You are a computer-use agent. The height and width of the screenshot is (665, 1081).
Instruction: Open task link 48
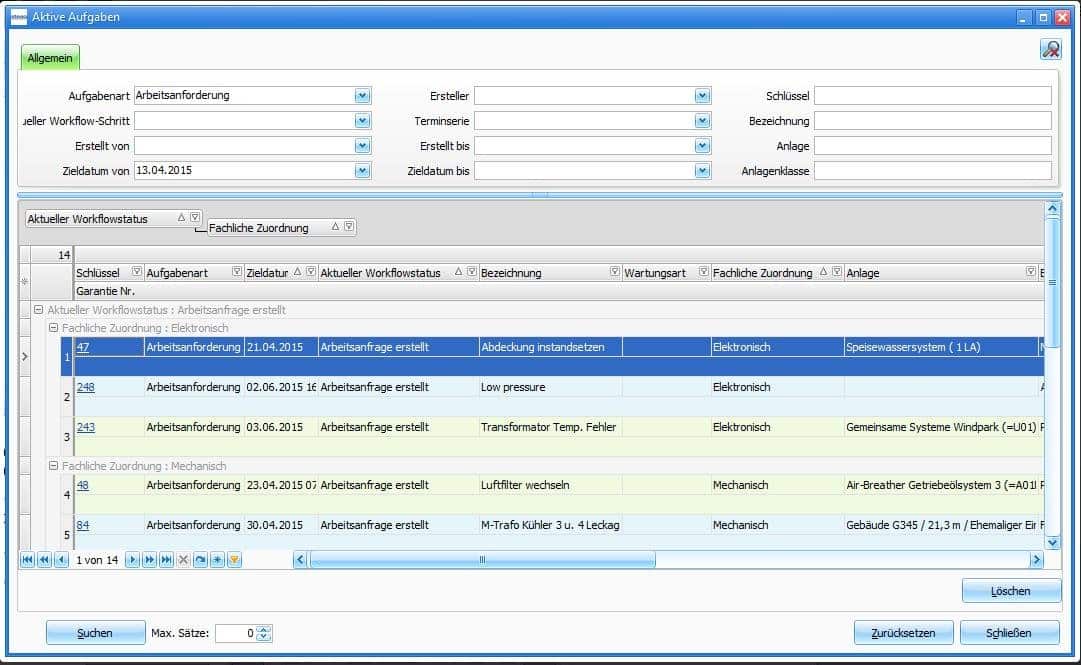click(83, 484)
